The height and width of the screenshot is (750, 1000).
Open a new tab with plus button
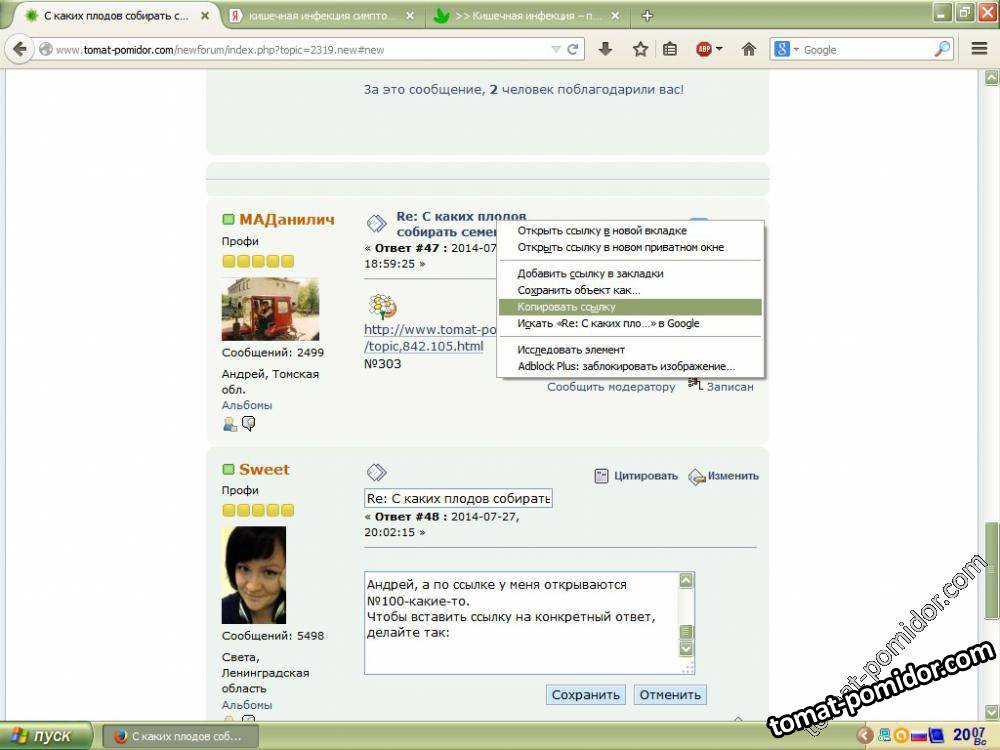coord(647,15)
